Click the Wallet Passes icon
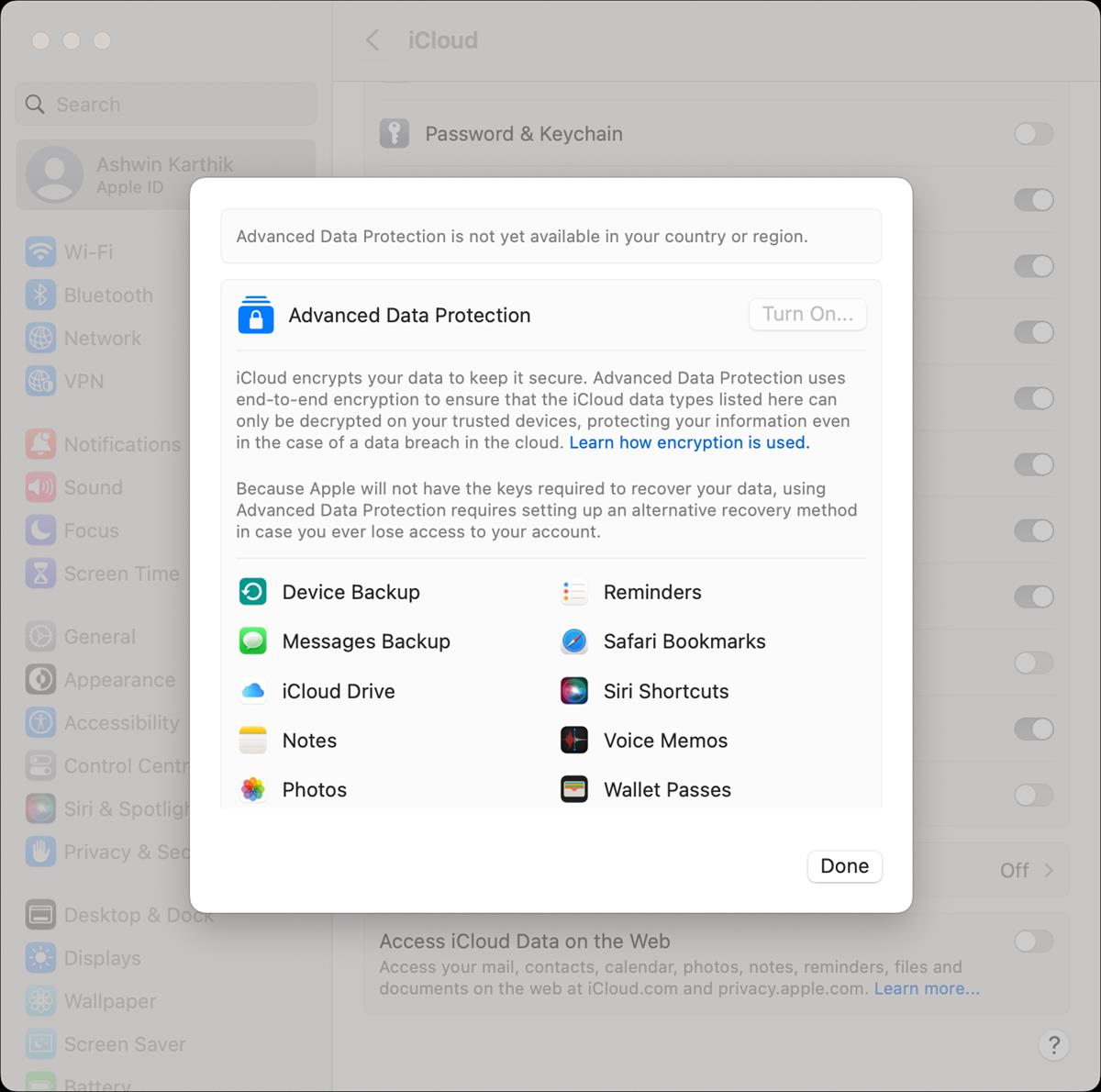 (x=574, y=790)
